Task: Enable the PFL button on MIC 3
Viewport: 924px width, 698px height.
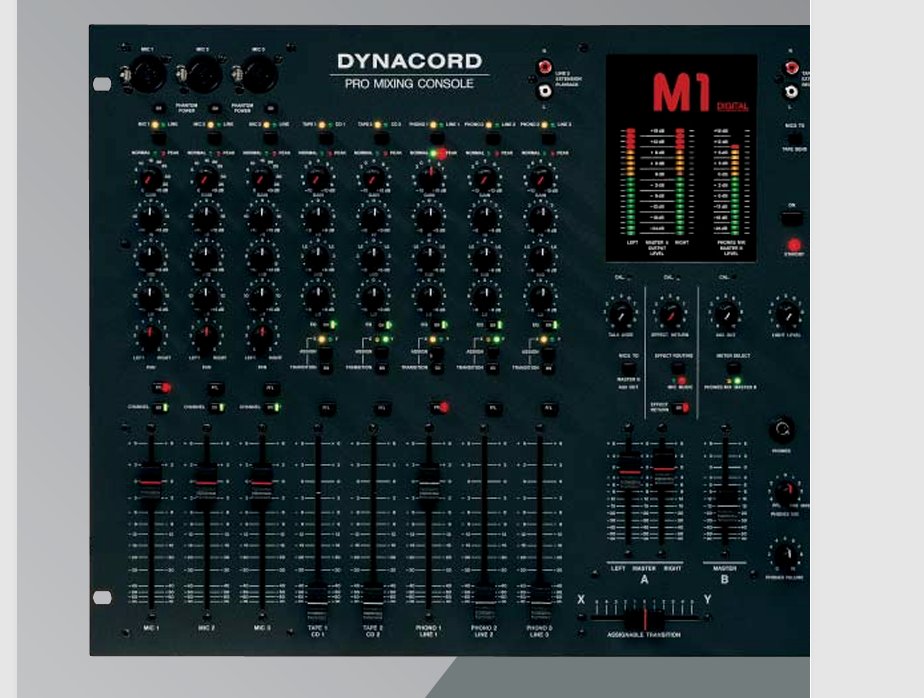Action: coord(271,388)
